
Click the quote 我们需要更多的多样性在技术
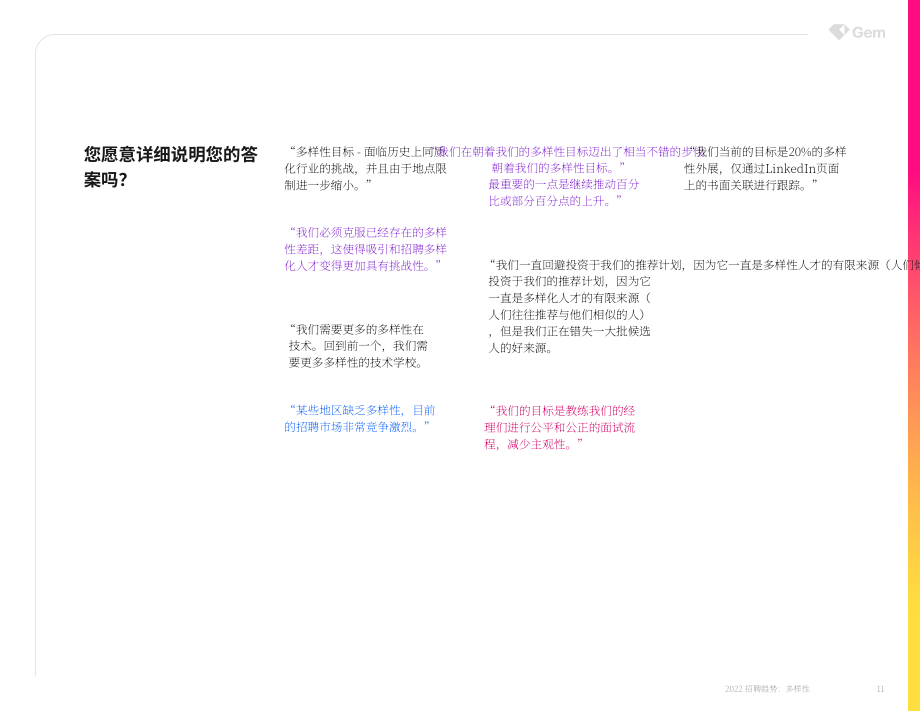358,346
